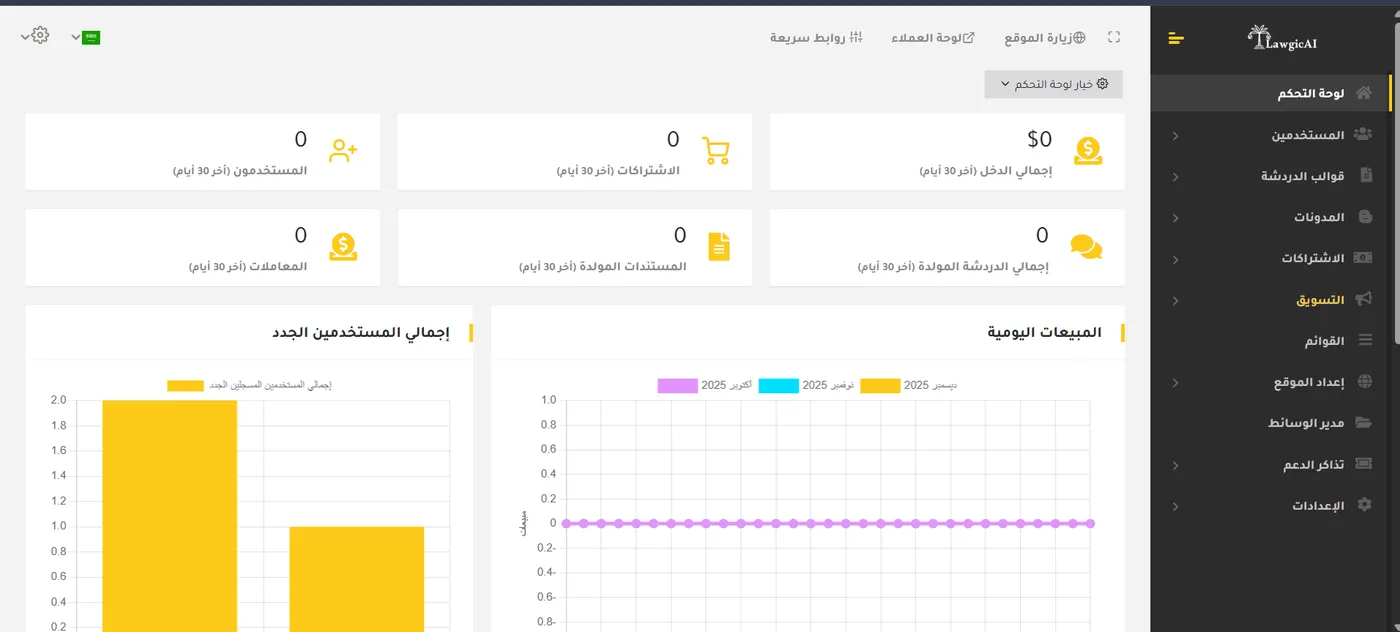
Task: Click the add-user icon on المستخدمون card
Action: point(343,151)
